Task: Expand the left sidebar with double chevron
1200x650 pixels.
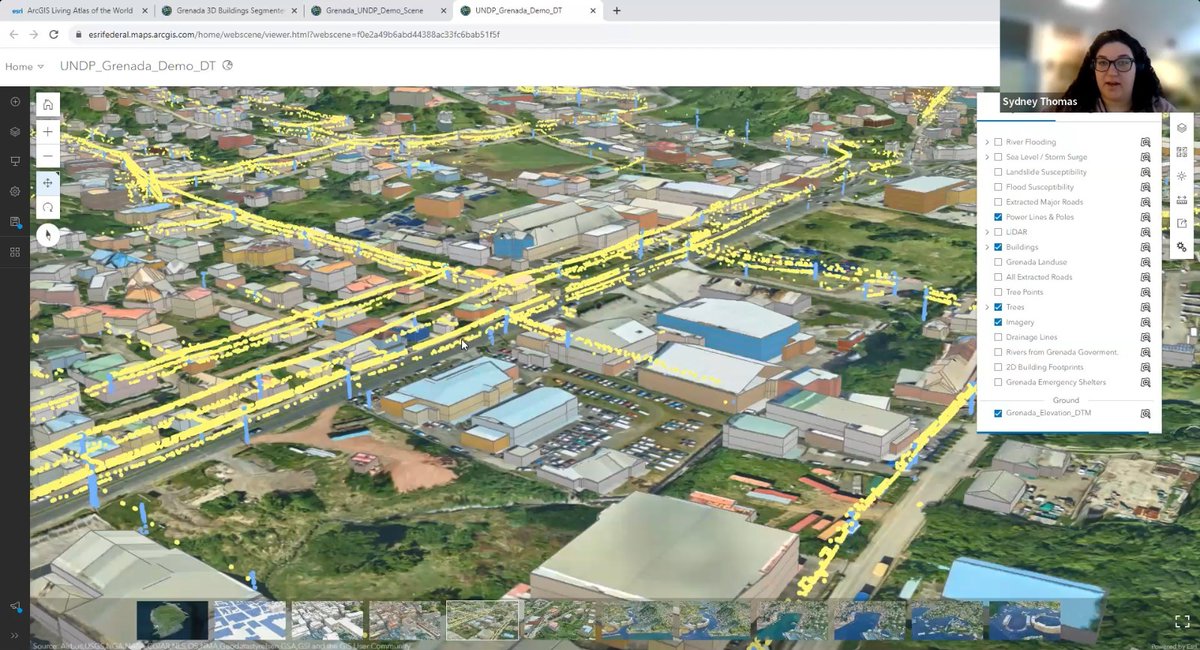Action: coord(15,635)
